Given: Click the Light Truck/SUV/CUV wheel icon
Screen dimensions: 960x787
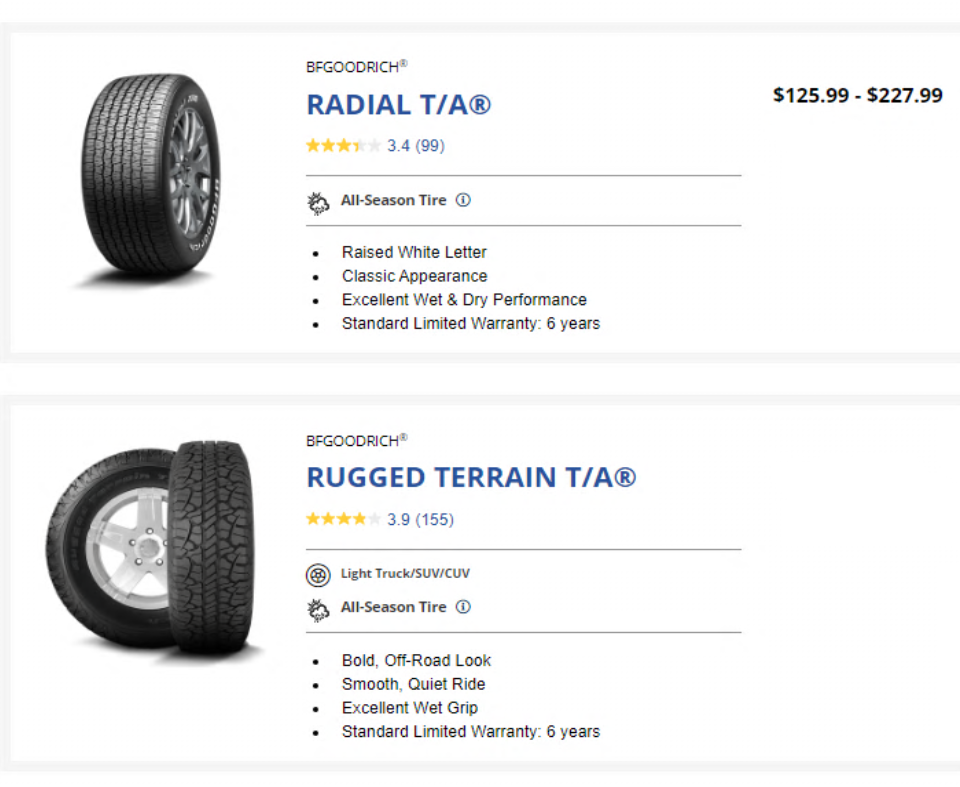Looking at the screenshot, I should click(x=318, y=575).
